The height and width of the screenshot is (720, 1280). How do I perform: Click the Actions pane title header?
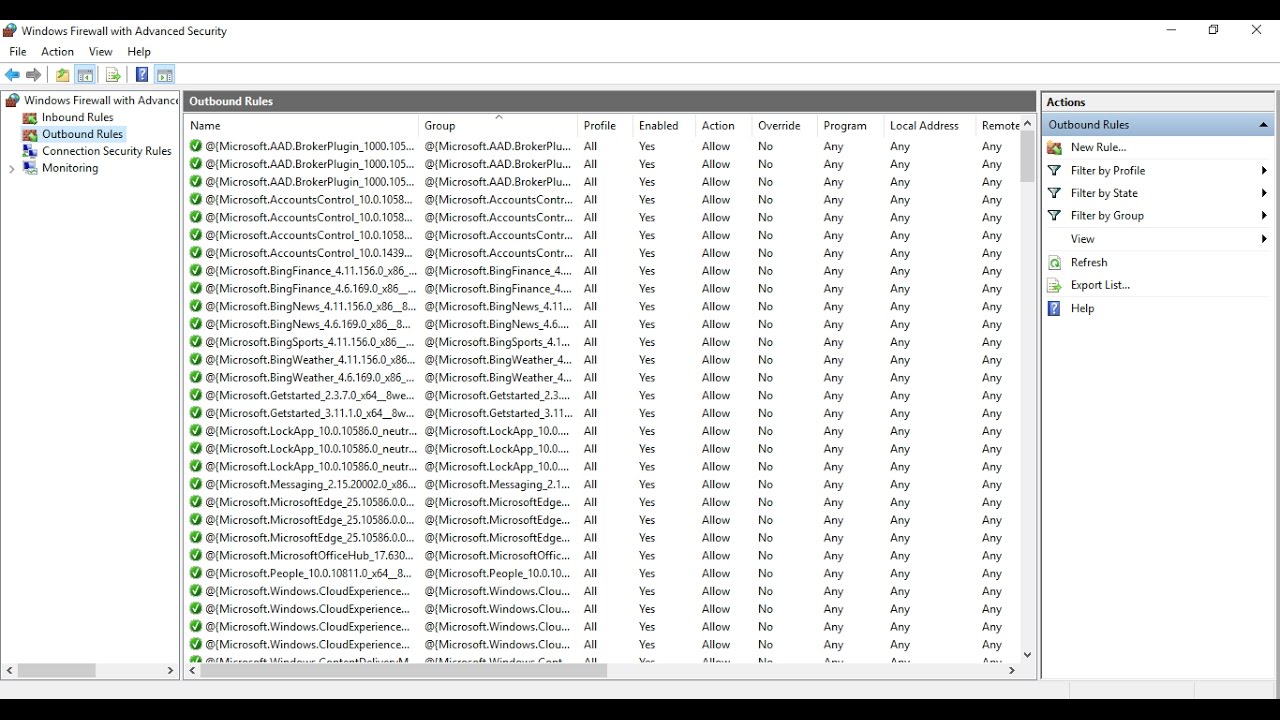pos(1158,102)
